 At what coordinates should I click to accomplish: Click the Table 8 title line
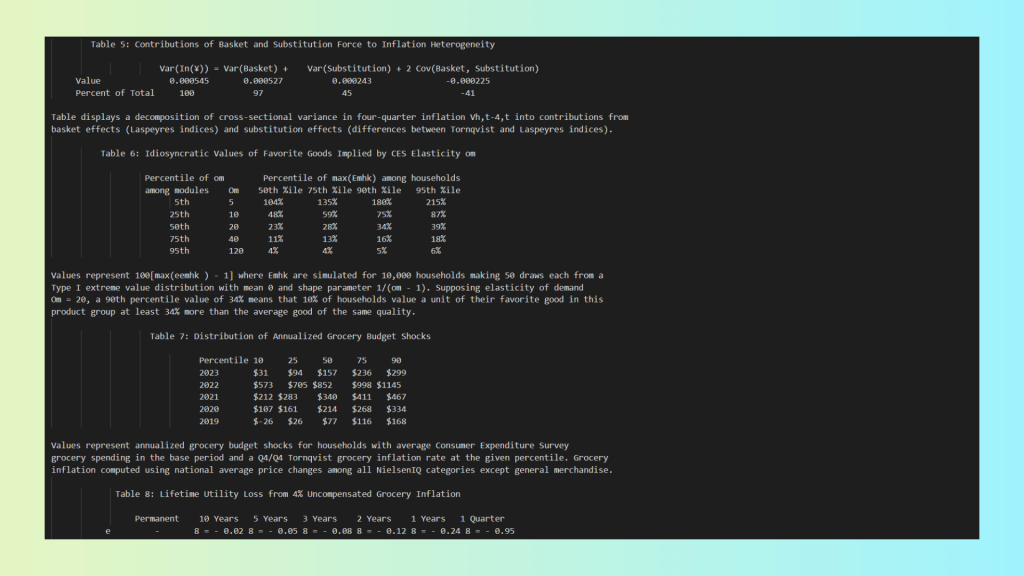tap(288, 493)
